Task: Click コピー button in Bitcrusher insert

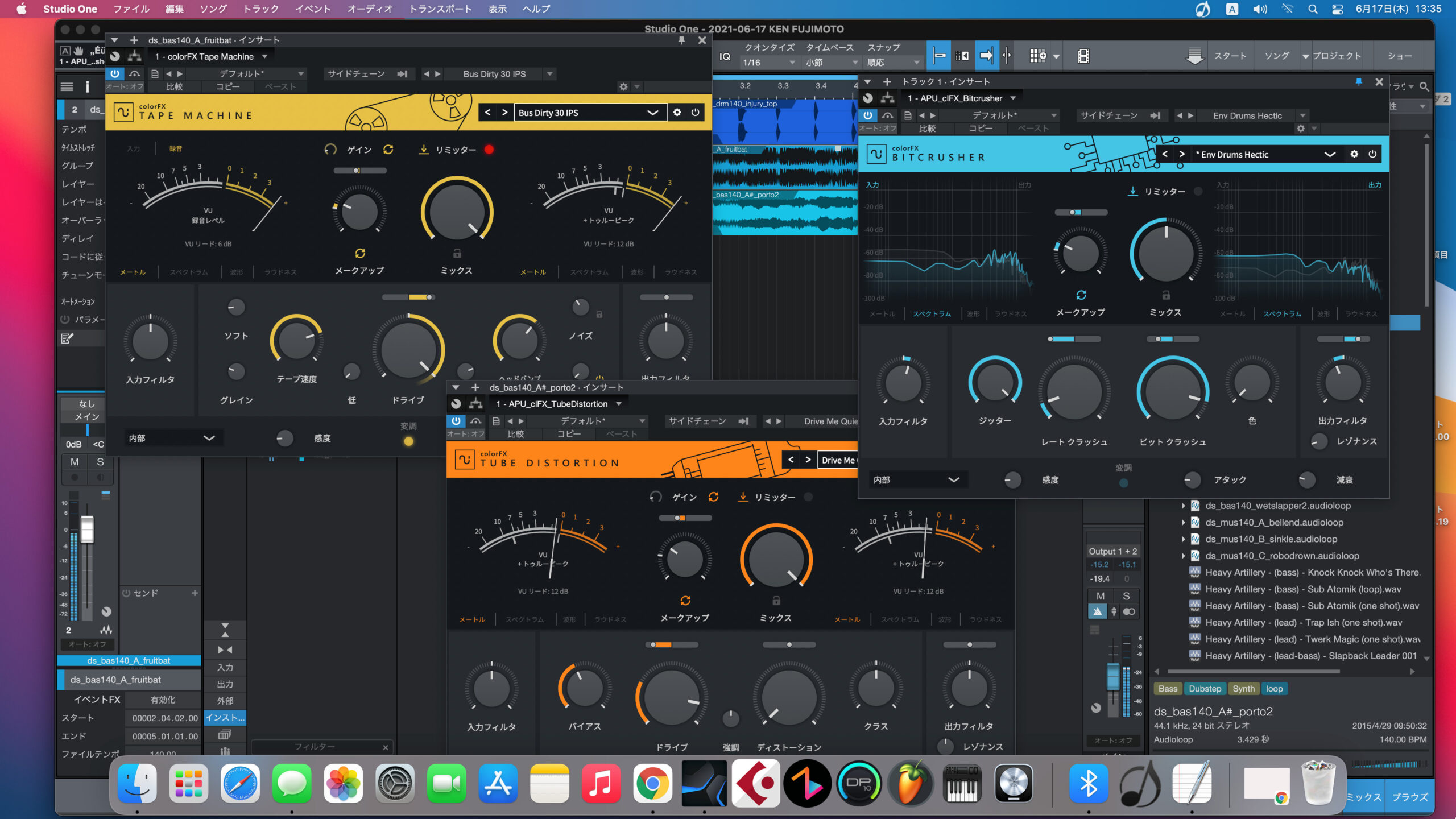Action: pos(980,129)
